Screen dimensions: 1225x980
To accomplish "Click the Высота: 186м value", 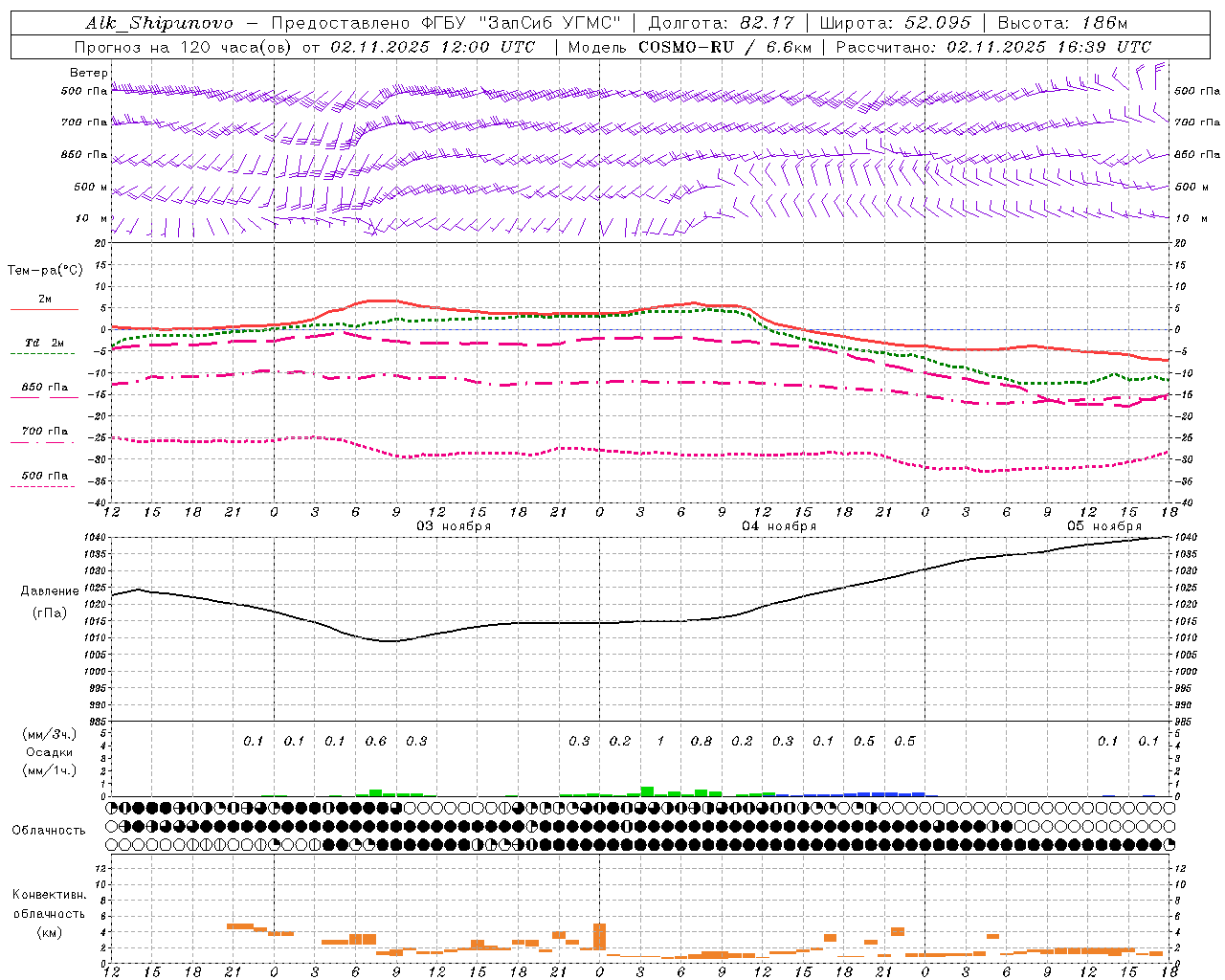I will pos(1063,23).
